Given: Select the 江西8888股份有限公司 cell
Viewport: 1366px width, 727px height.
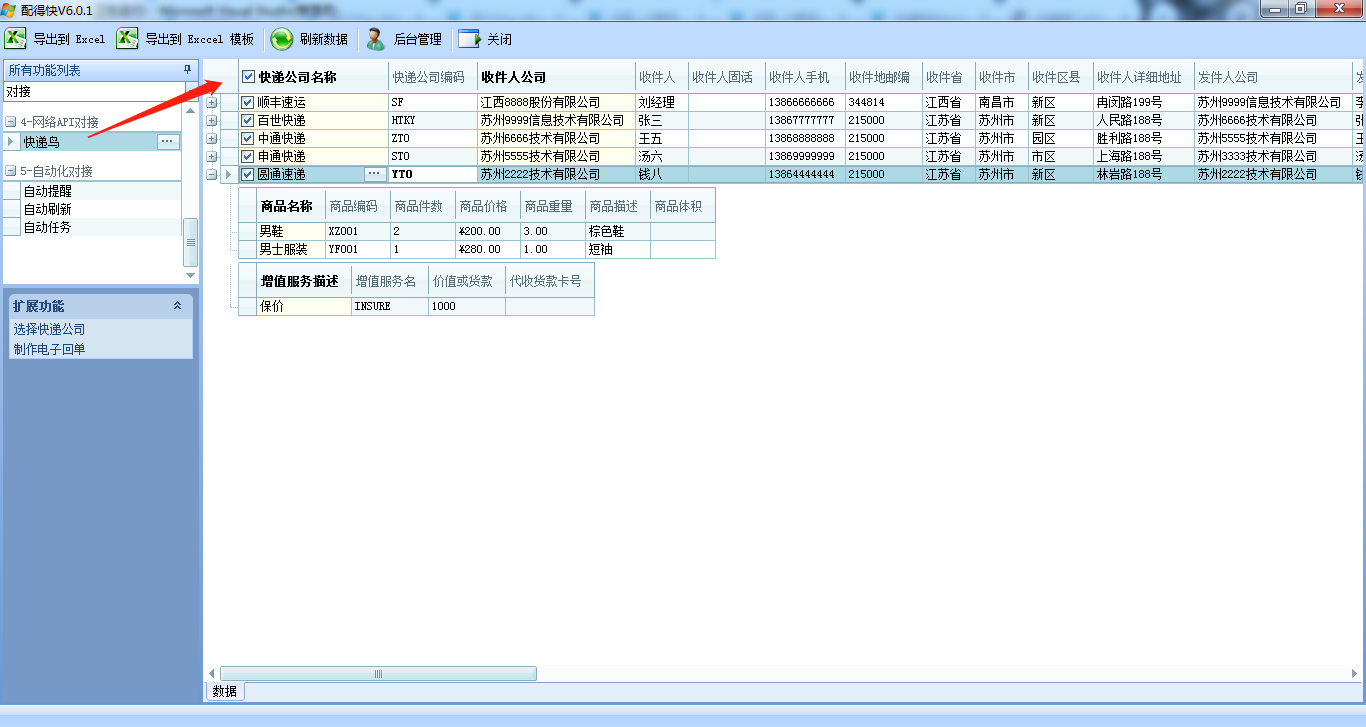Looking at the screenshot, I should coord(556,102).
